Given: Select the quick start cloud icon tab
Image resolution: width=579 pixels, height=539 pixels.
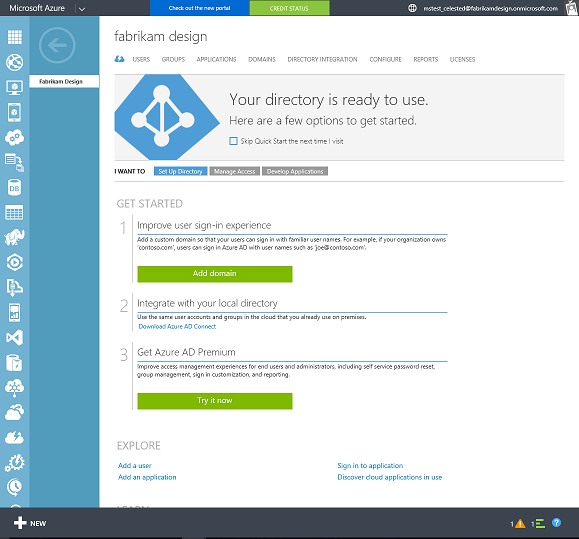Looking at the screenshot, I should click(119, 59).
